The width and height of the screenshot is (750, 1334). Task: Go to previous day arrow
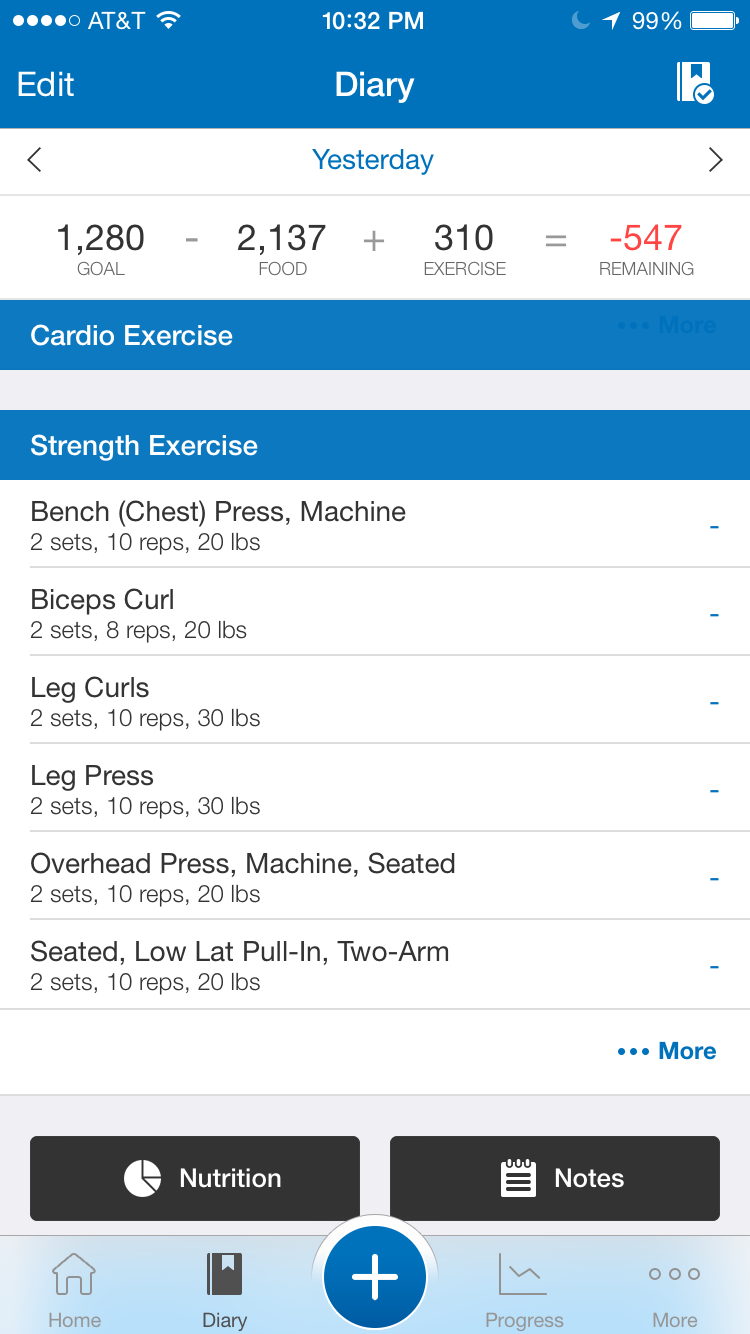click(35, 160)
